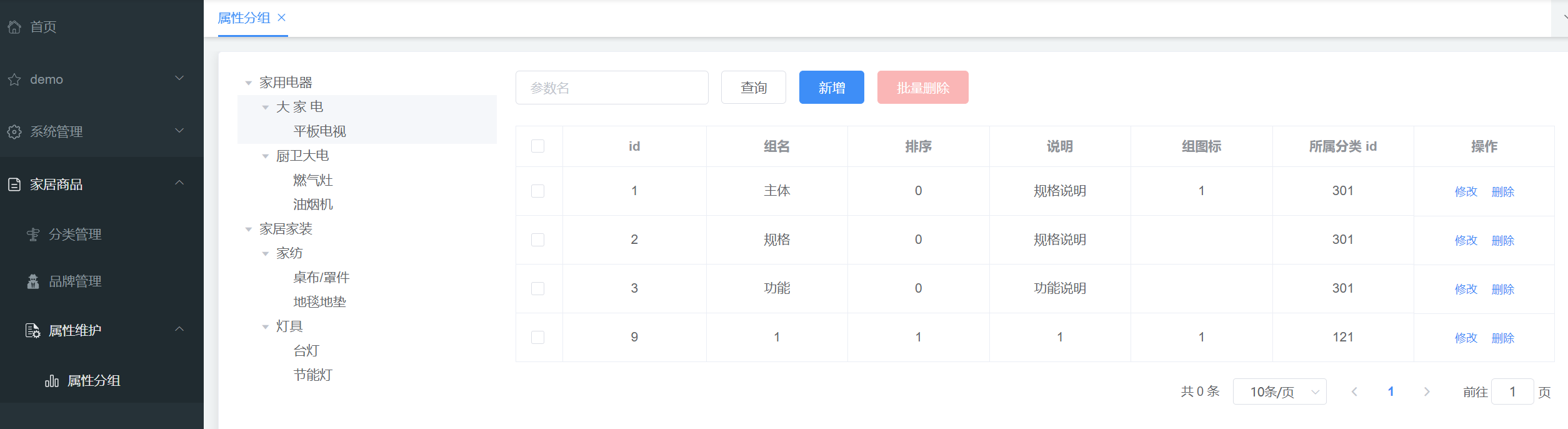Select 桌布/罩件 in category tree
The width and height of the screenshot is (1568, 429).
click(321, 278)
